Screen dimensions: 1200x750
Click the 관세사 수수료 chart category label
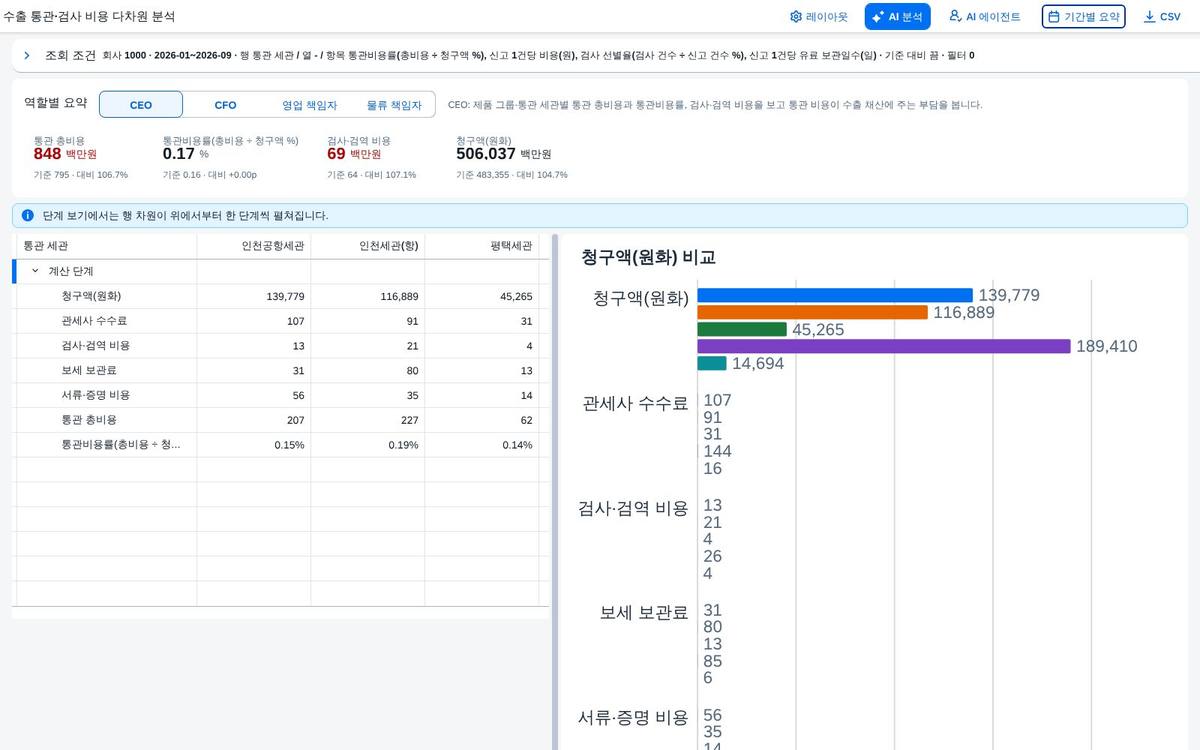(x=636, y=403)
